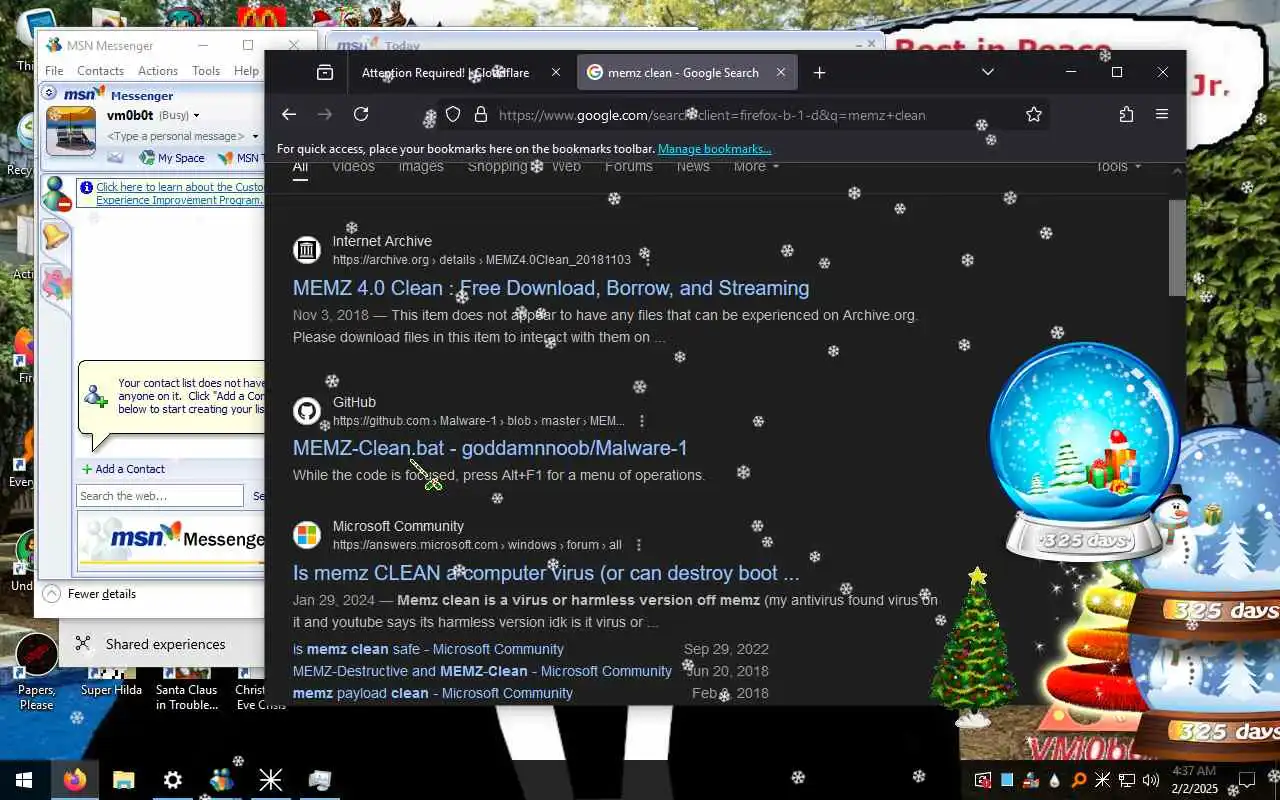Reload the Google search page
Viewport: 1280px width, 800px height.
click(361, 115)
